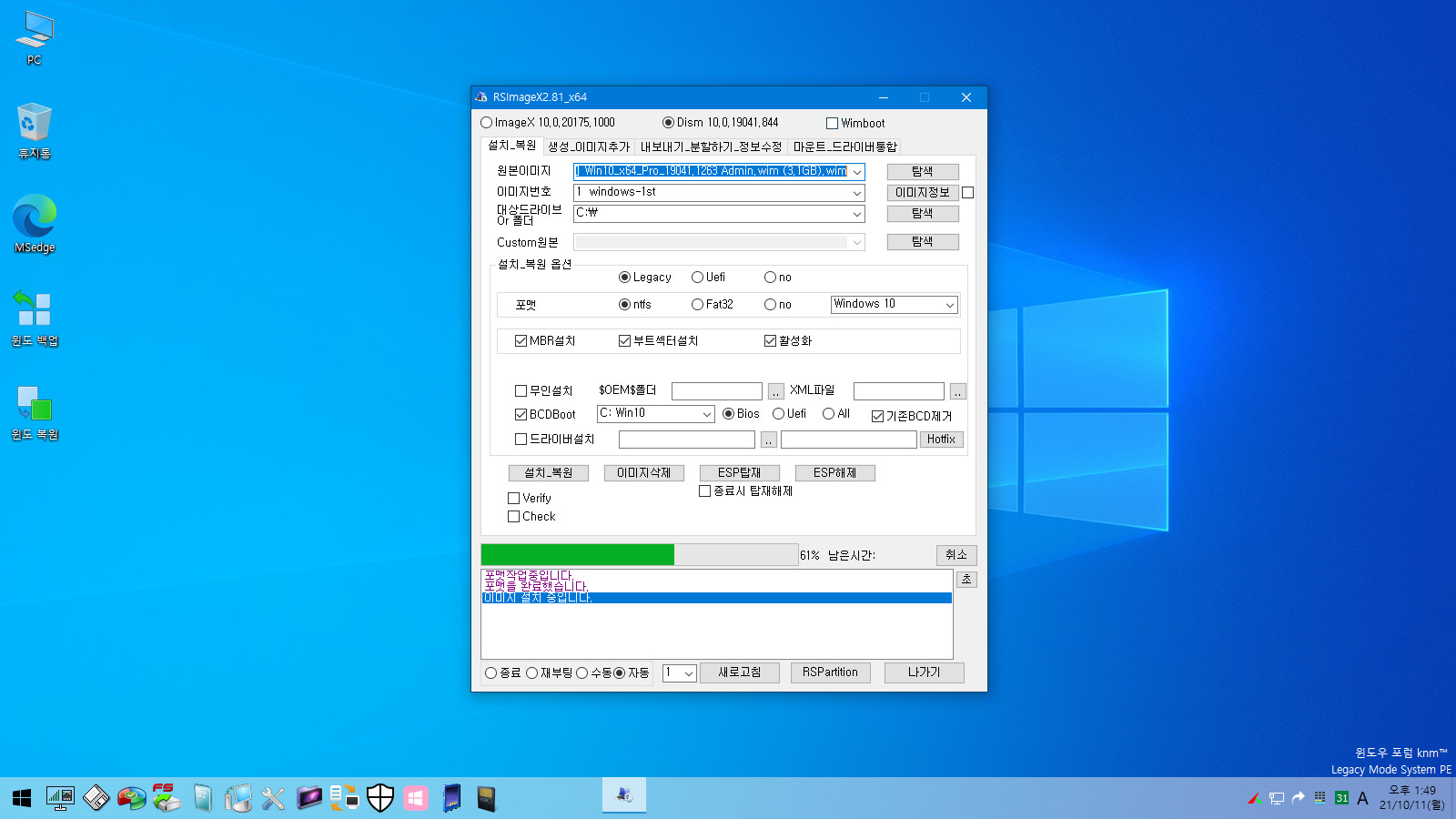Open the network monitor tray icon
Image resolution: width=1456 pixels, height=819 pixels.
pos(1277,798)
